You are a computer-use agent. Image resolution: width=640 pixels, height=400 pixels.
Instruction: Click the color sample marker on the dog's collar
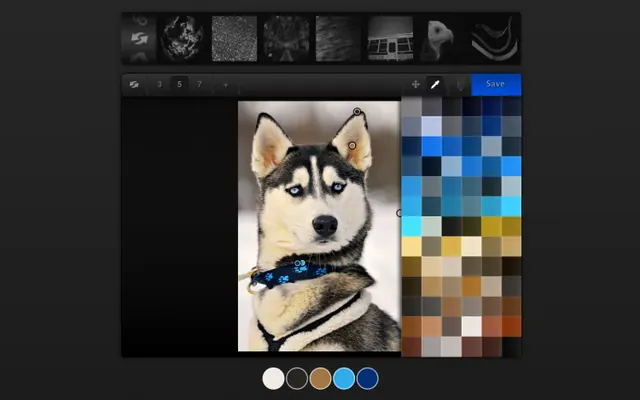click(299, 264)
